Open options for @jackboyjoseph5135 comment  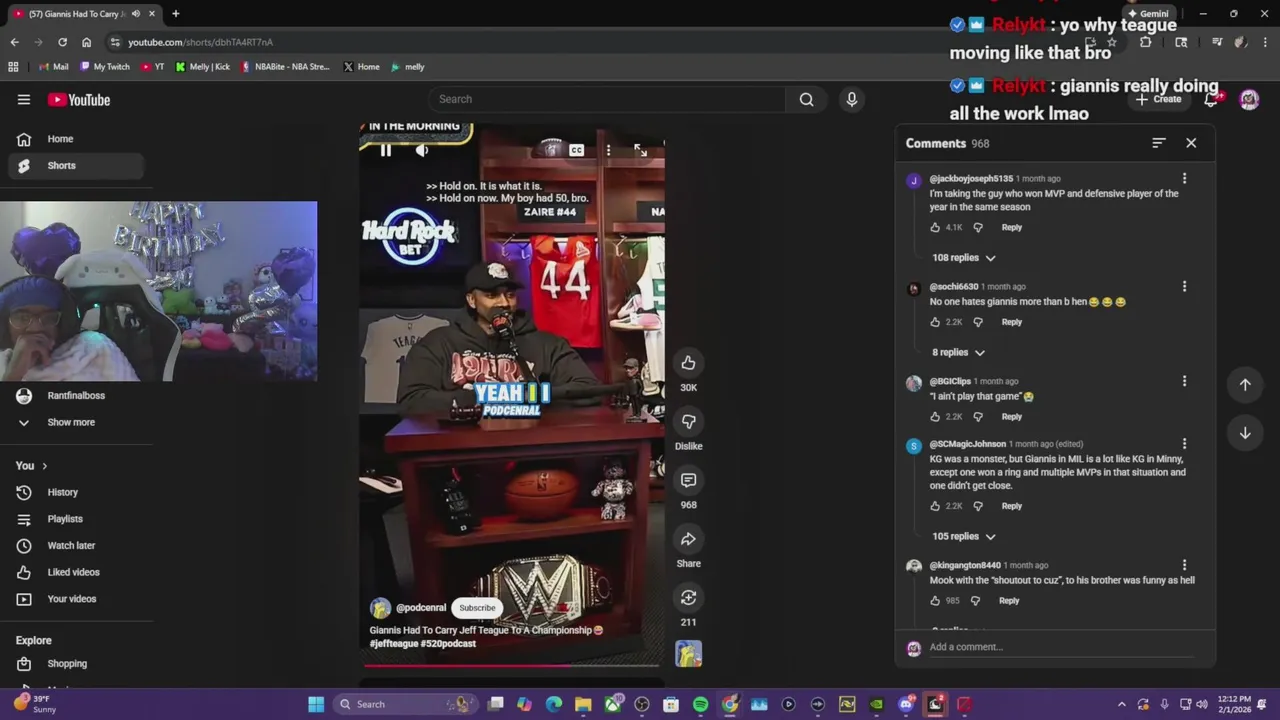click(x=1184, y=179)
